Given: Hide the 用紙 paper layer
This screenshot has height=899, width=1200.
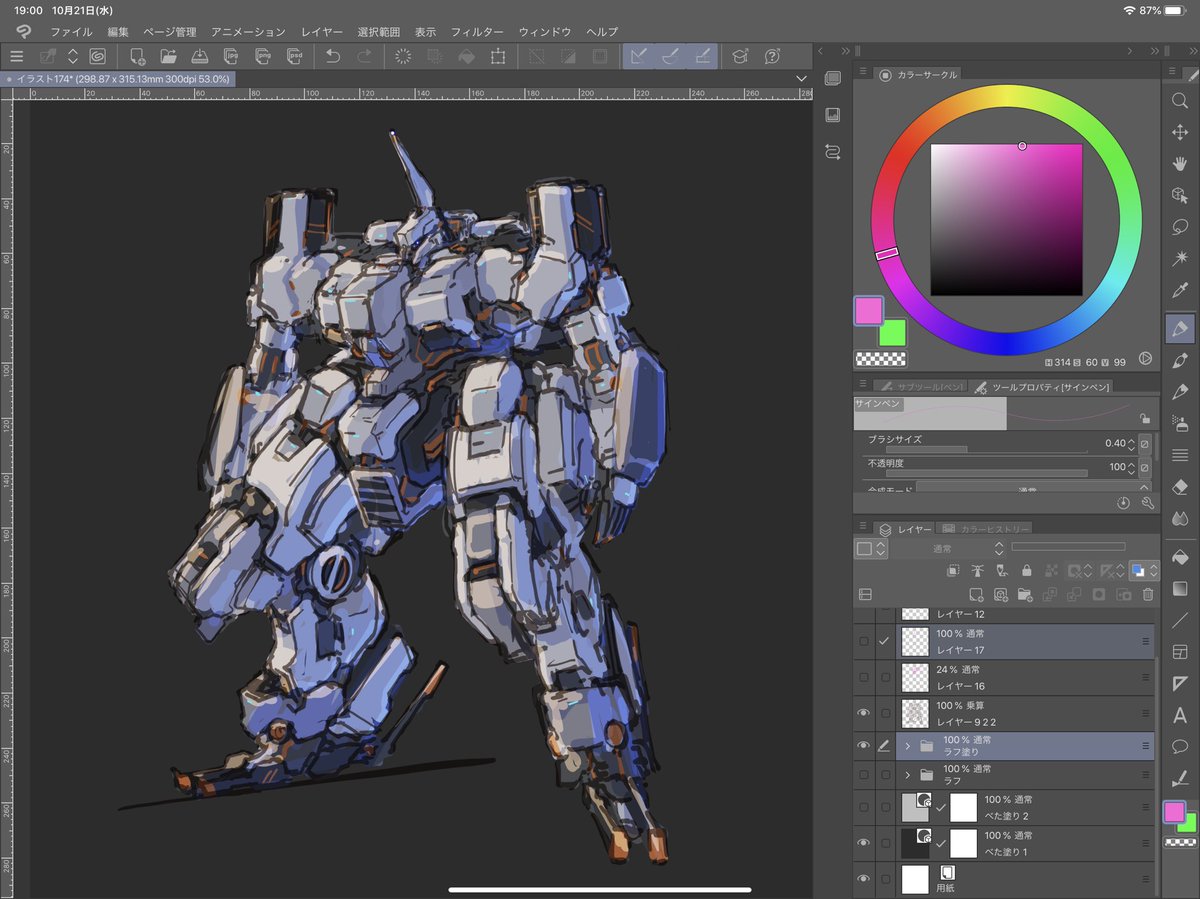Looking at the screenshot, I should pyautogui.click(x=863, y=879).
